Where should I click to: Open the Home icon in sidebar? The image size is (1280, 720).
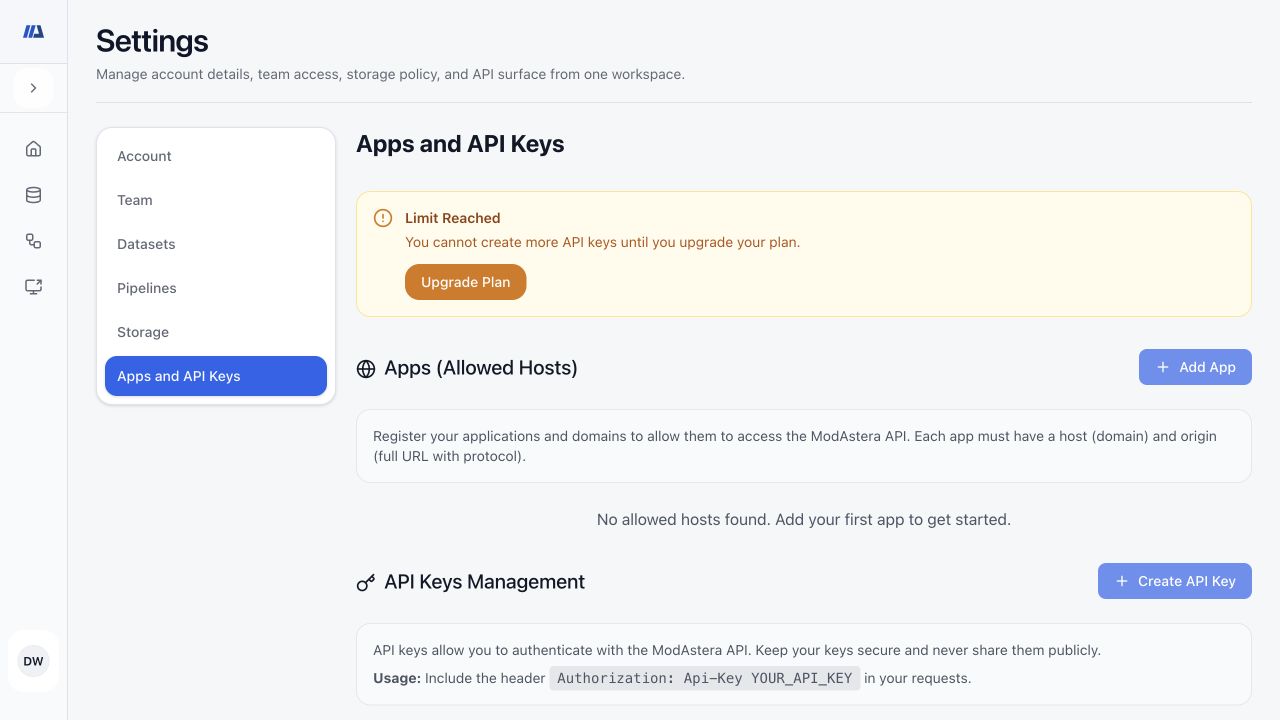coord(33,149)
